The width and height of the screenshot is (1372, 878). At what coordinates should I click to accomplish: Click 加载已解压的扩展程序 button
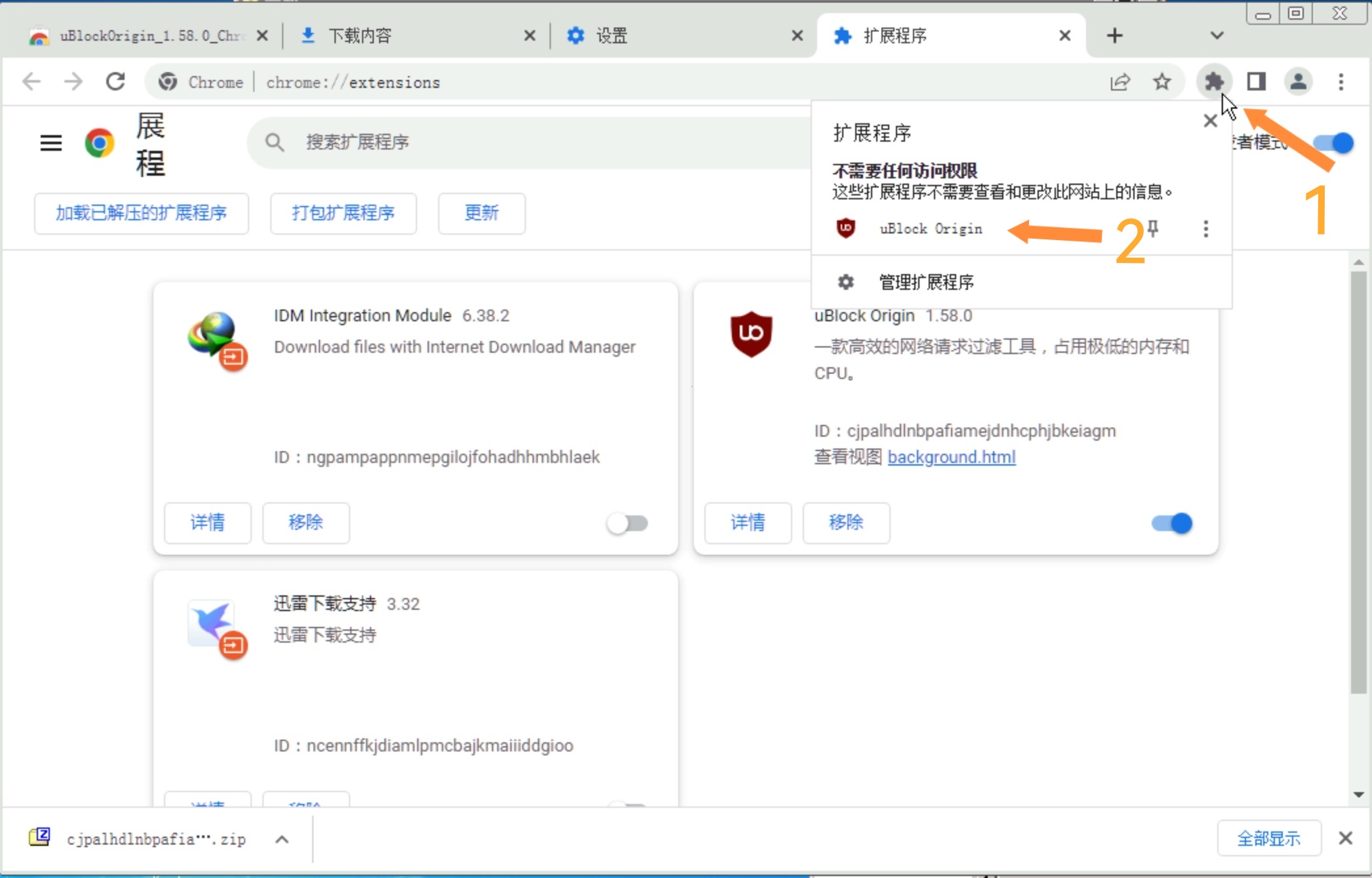[141, 213]
